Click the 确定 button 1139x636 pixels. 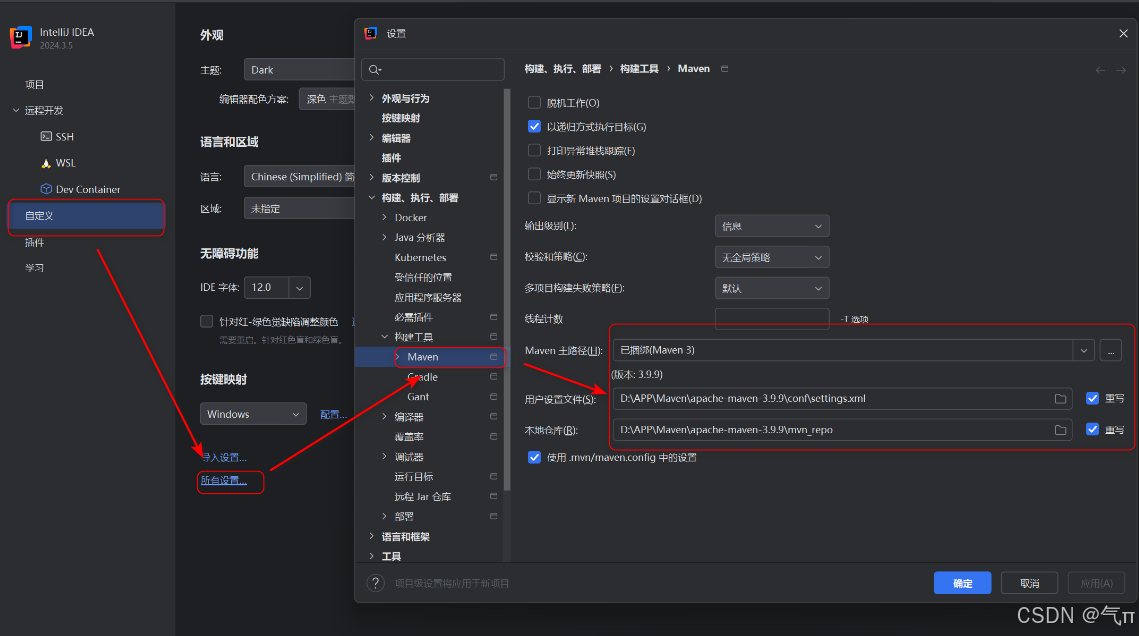[x=962, y=583]
